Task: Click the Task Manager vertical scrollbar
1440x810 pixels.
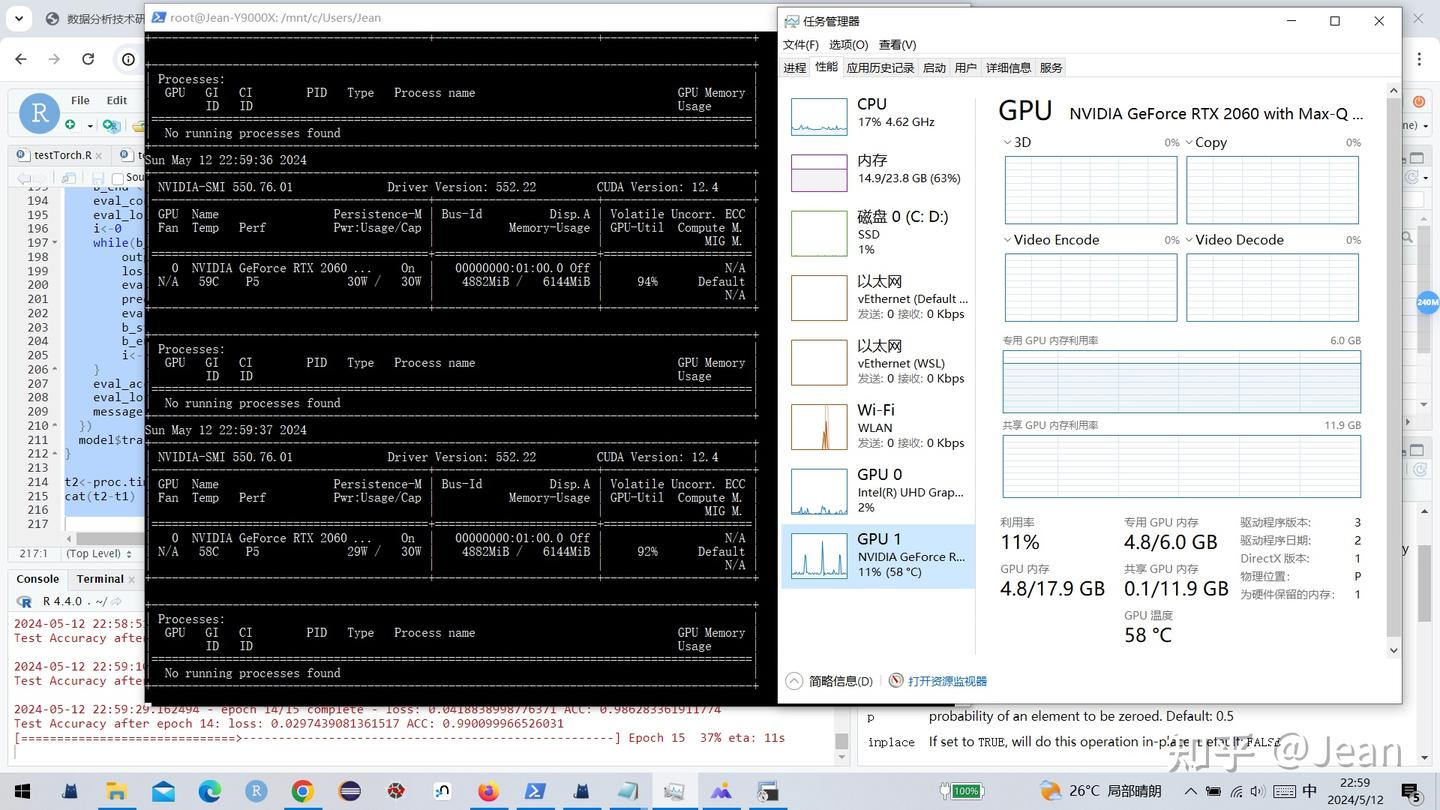Action: click(x=1393, y=370)
